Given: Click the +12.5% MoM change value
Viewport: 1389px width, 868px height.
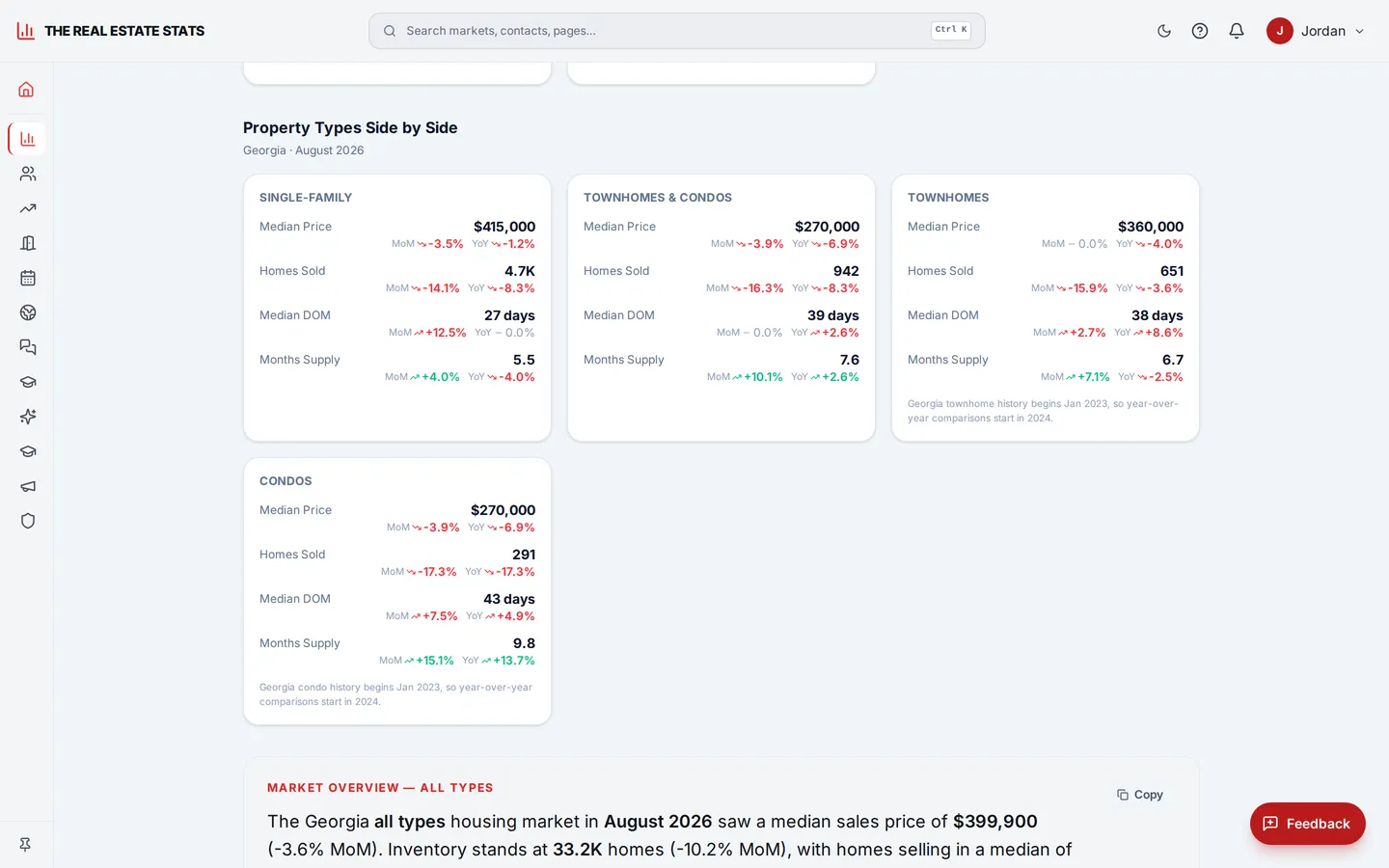Looking at the screenshot, I should 446,333.
